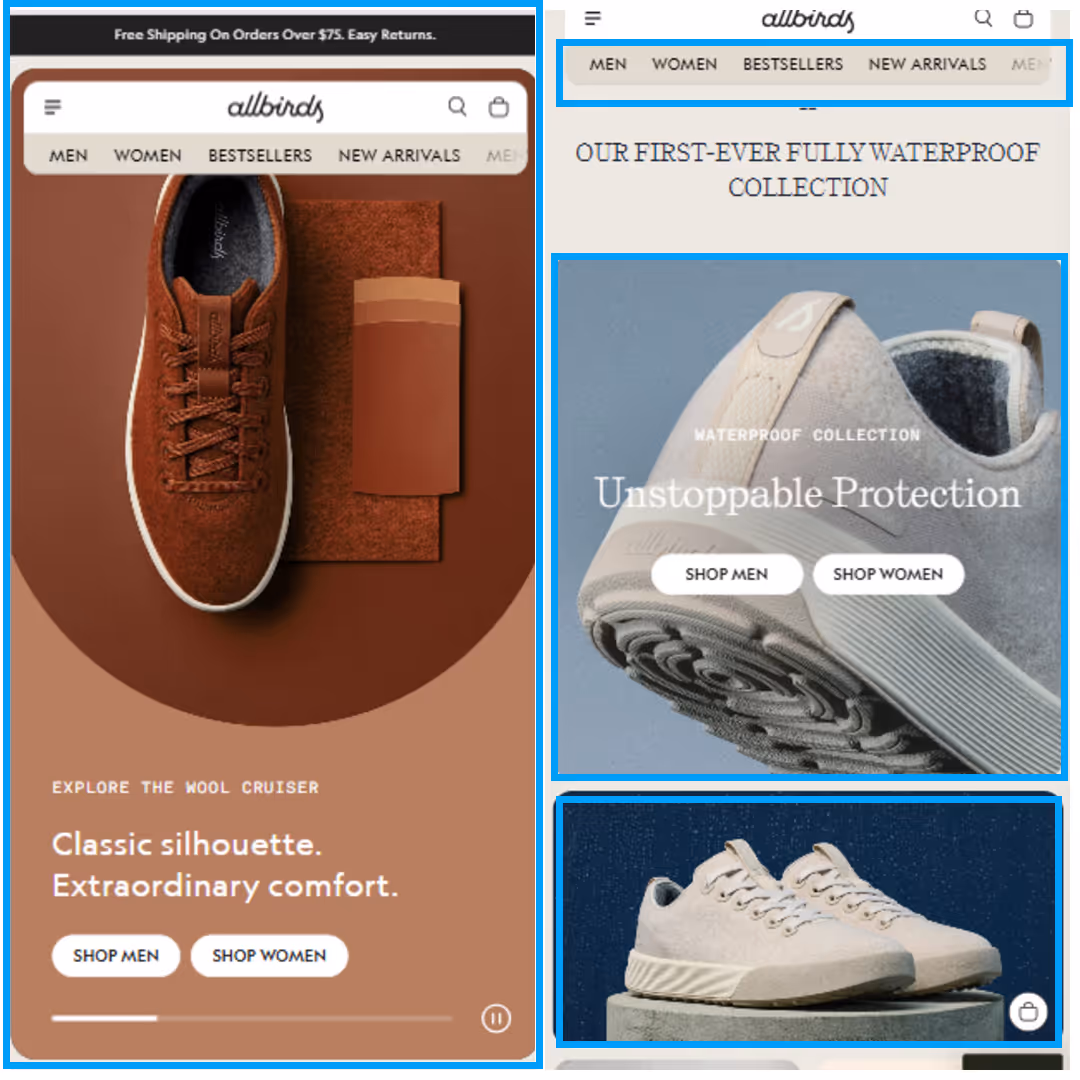Image resolution: width=1080 pixels, height=1080 pixels.
Task: Open the hamburger menu in right panel
Action: [593, 18]
